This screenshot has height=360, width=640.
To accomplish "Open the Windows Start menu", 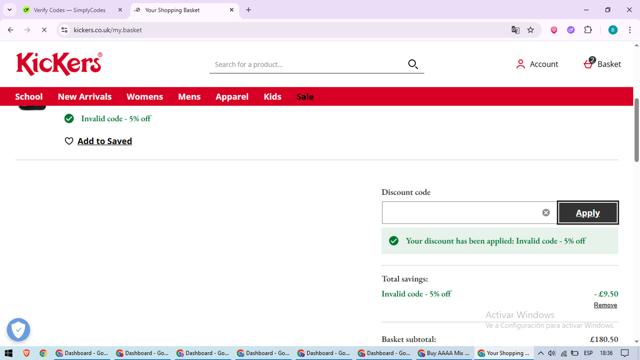I will (x=8, y=353).
